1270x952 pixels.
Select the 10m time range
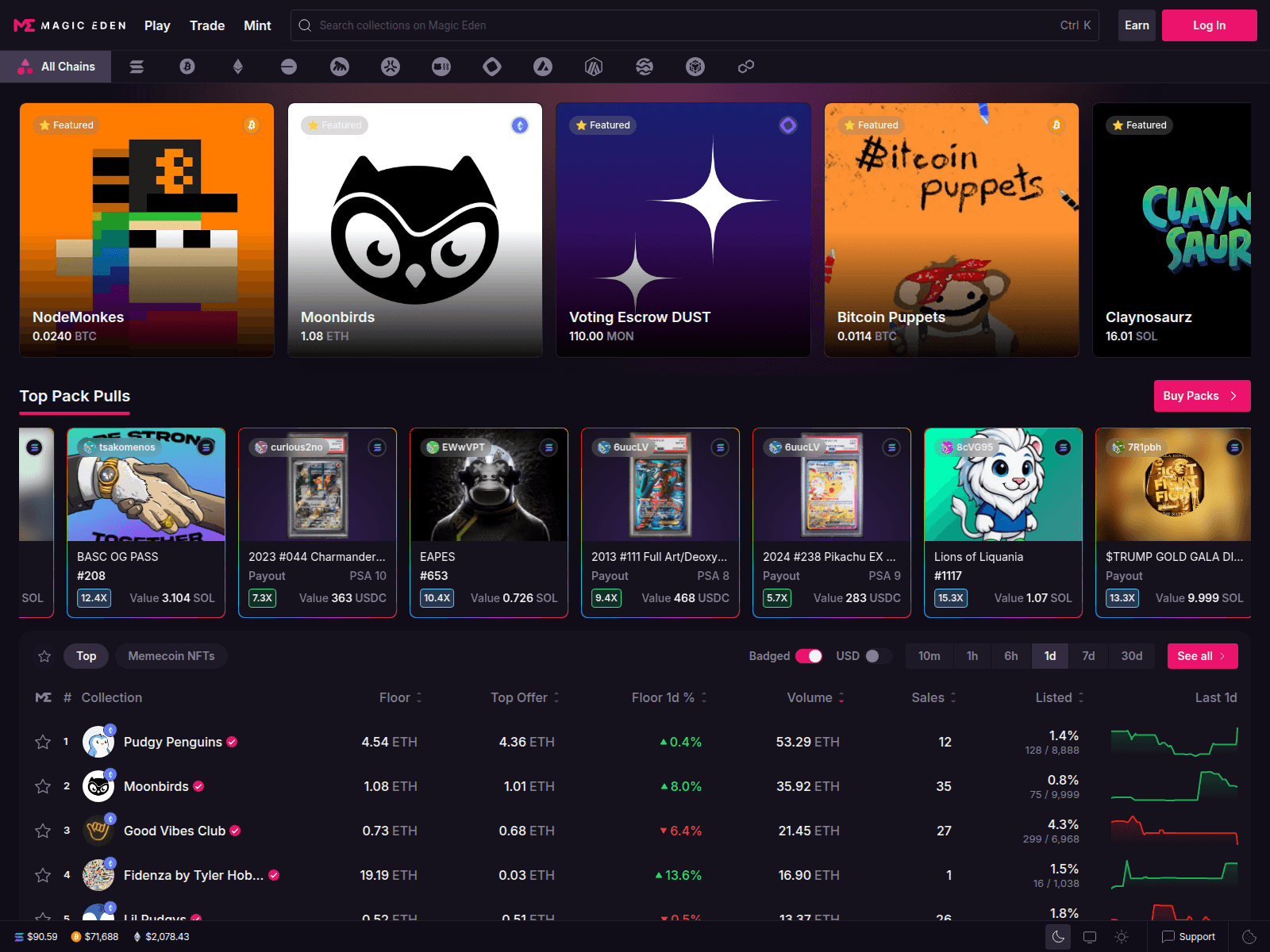(x=929, y=656)
